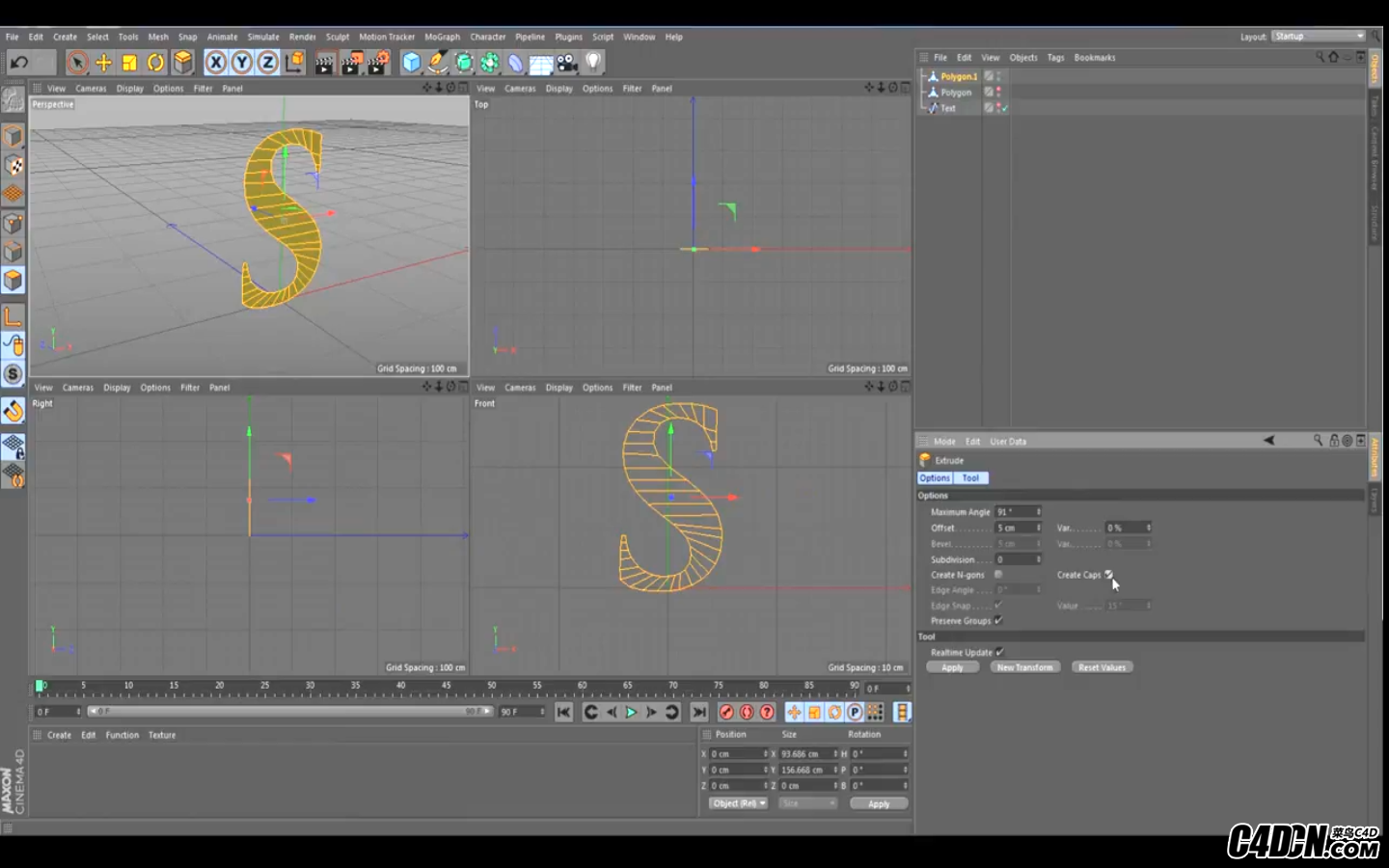Image resolution: width=1389 pixels, height=868 pixels.
Task: Select the Rotate tool
Action: (x=155, y=63)
